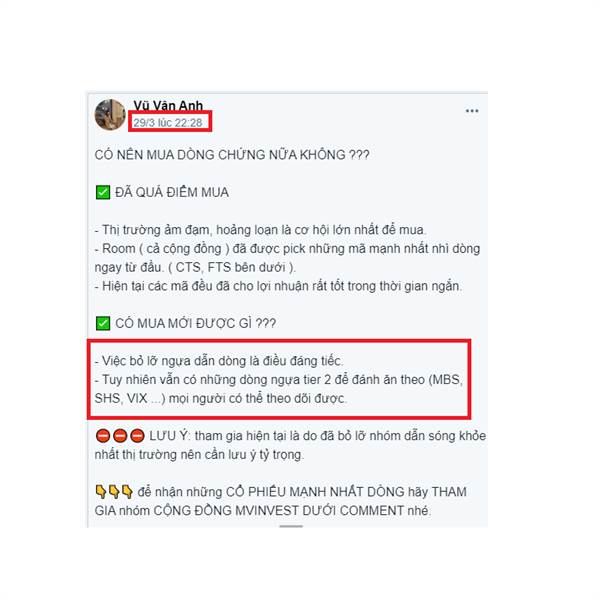Viewport: 600px width, 600px height.
Task: Click the no-entry emoji touching LƯU Ý
Action: tap(137, 436)
